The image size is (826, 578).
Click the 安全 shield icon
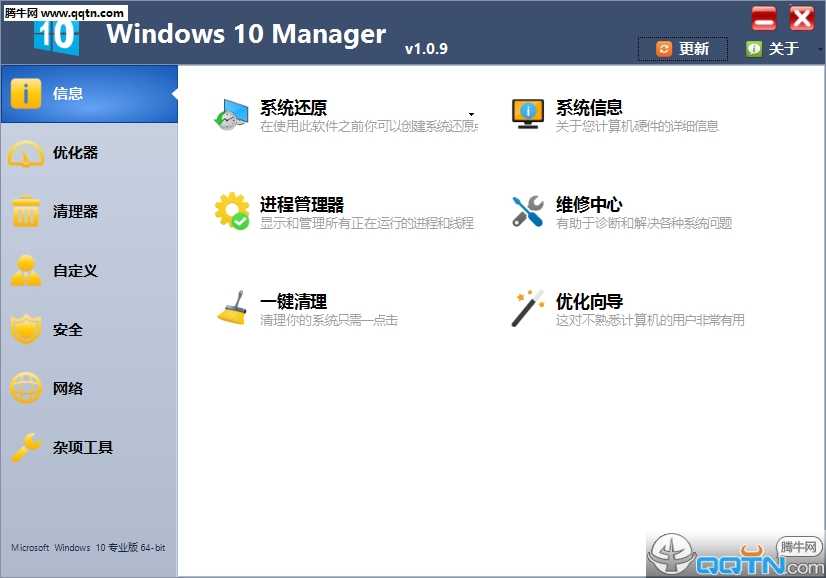coord(25,329)
